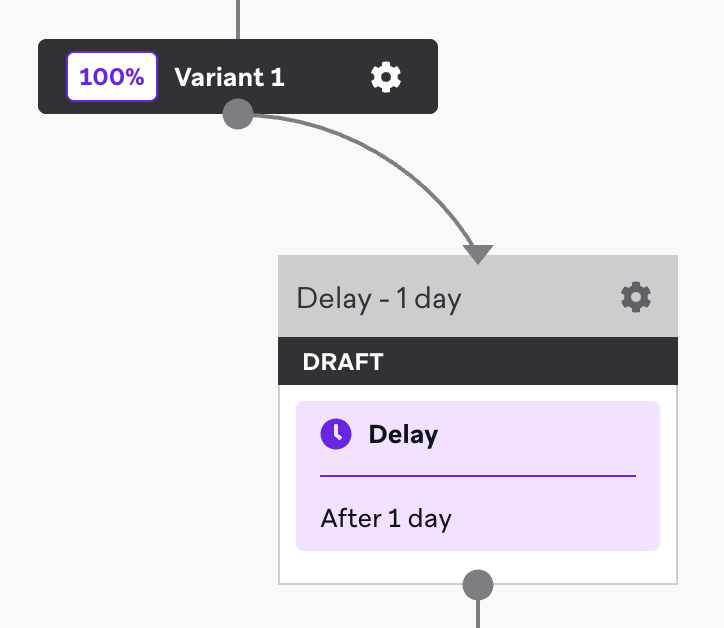Screen dimensions: 724x628
Task: Click the 100% variant percentage badge
Action: coord(112,77)
